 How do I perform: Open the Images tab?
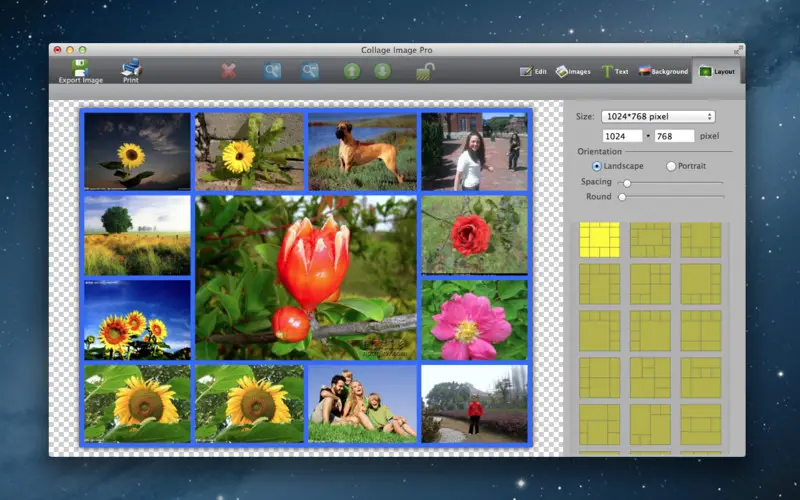coord(573,72)
